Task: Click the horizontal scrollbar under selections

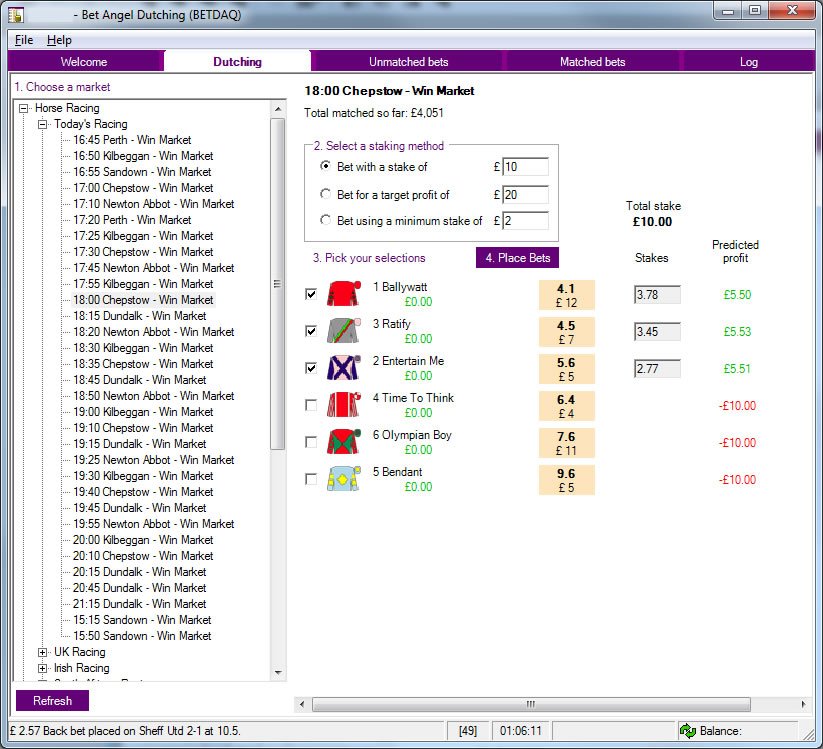Action: 530,703
